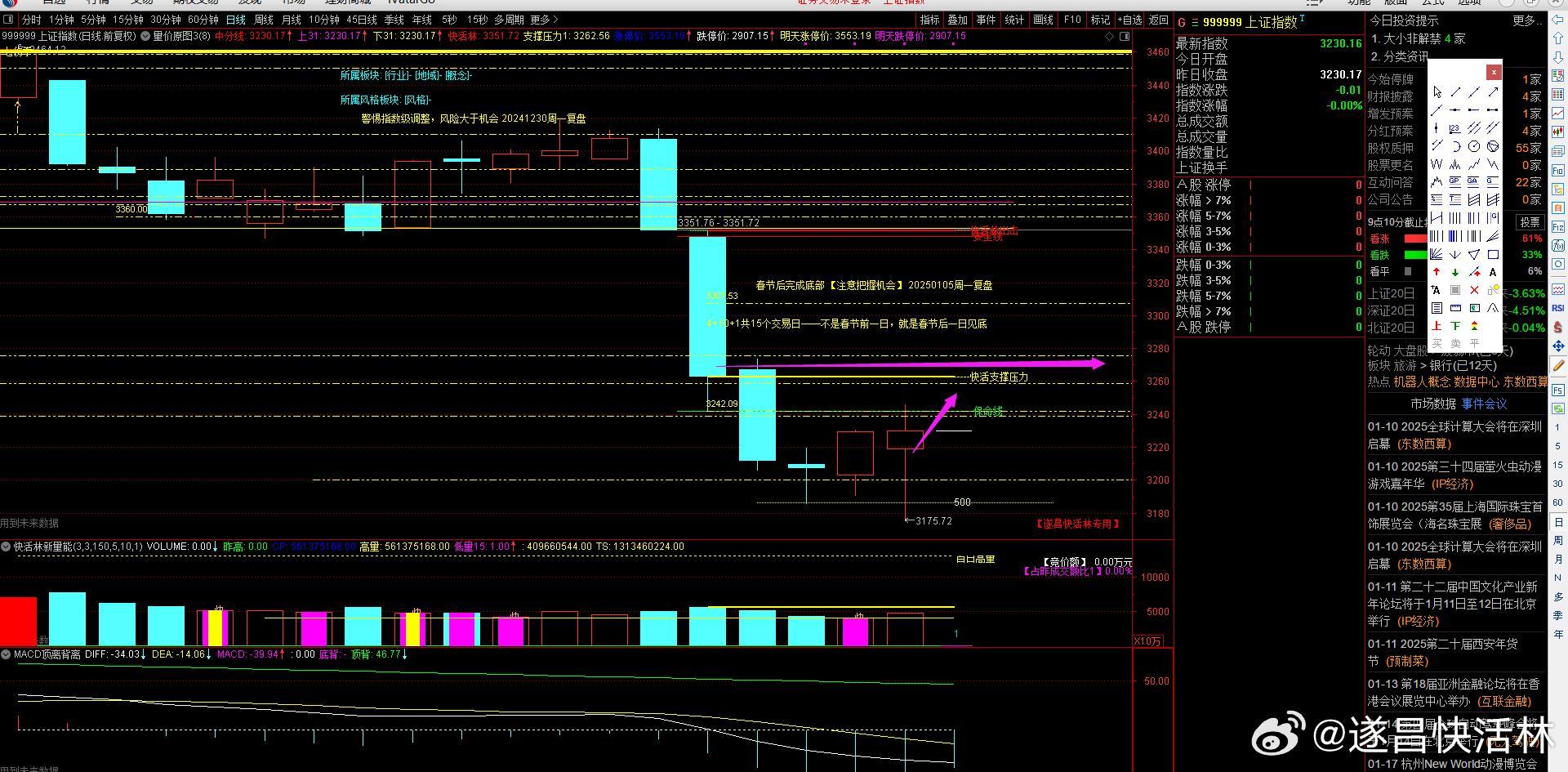1568x772 pixels.
Task: Expand 更多 period options dropdown
Action: [x=544, y=20]
